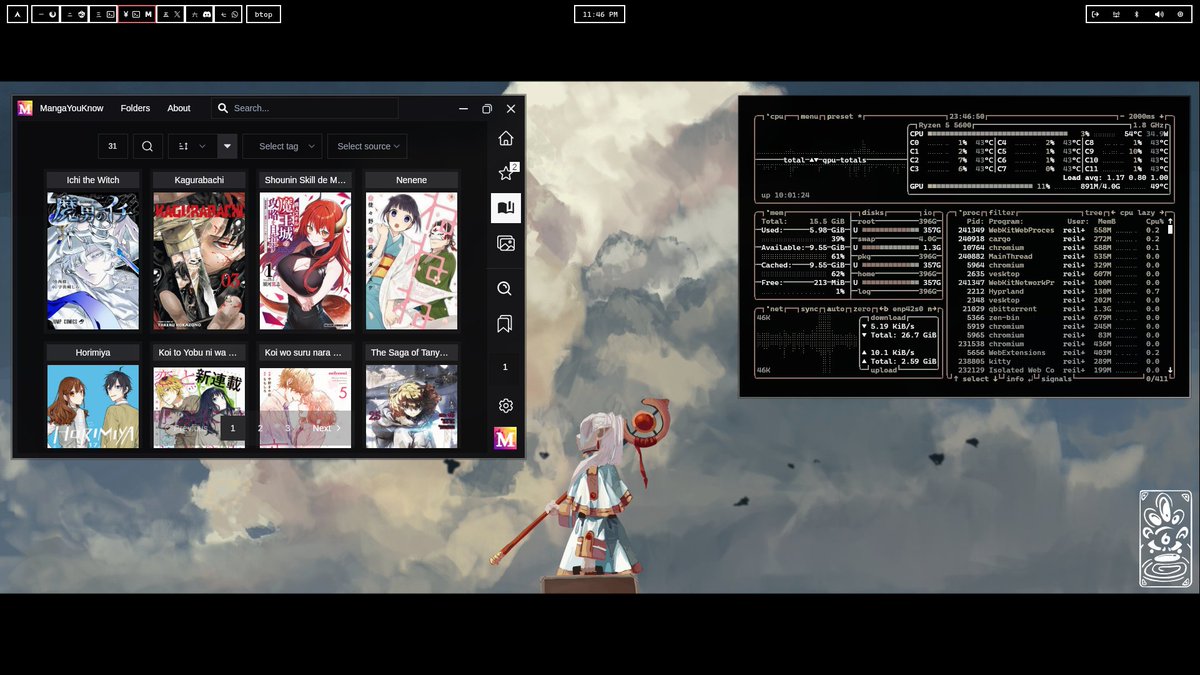Switch to the Discord workspace in top bar
Image resolution: width=1200 pixels, height=675 pixels.
coord(200,14)
